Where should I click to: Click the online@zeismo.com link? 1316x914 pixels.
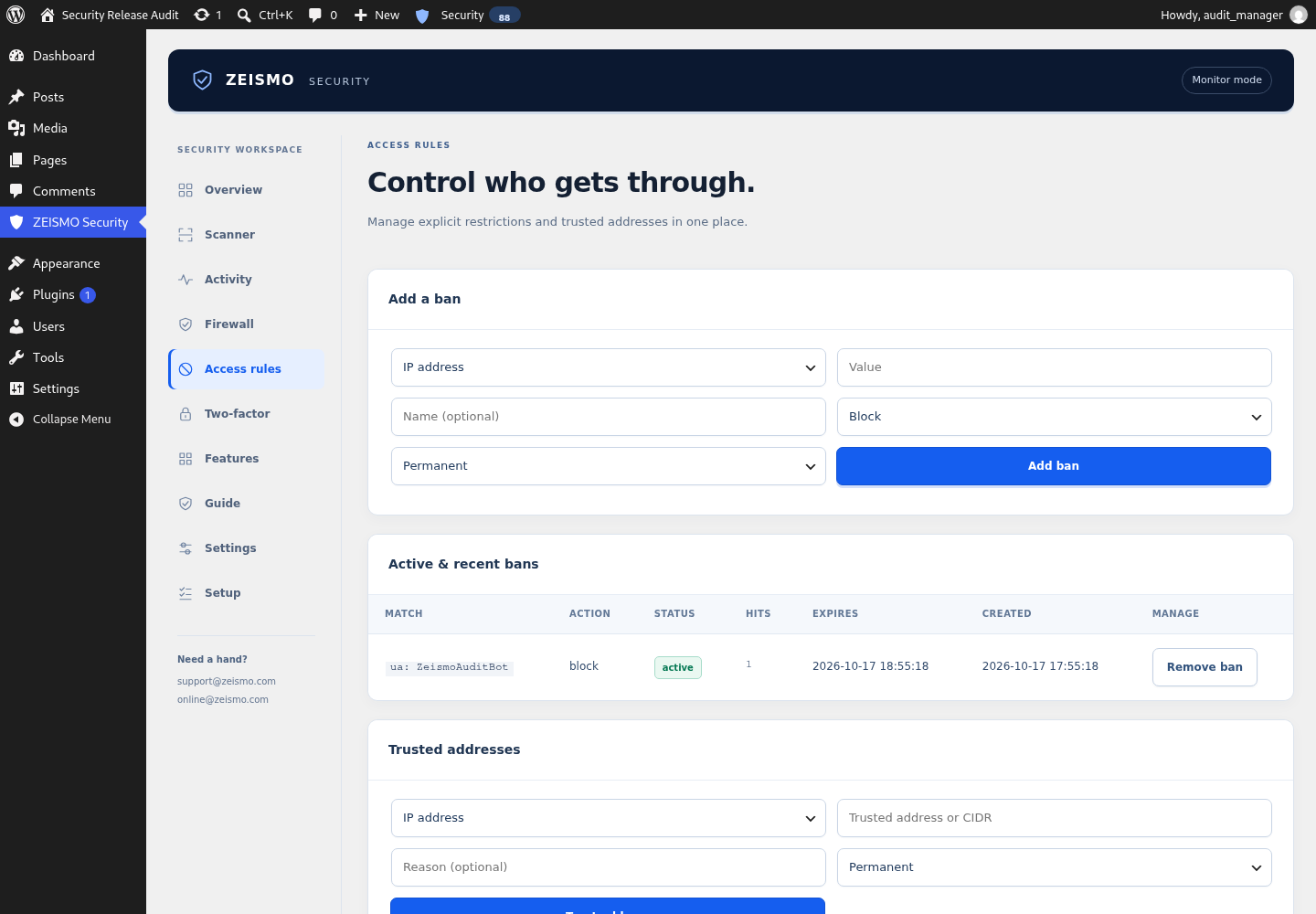point(223,700)
